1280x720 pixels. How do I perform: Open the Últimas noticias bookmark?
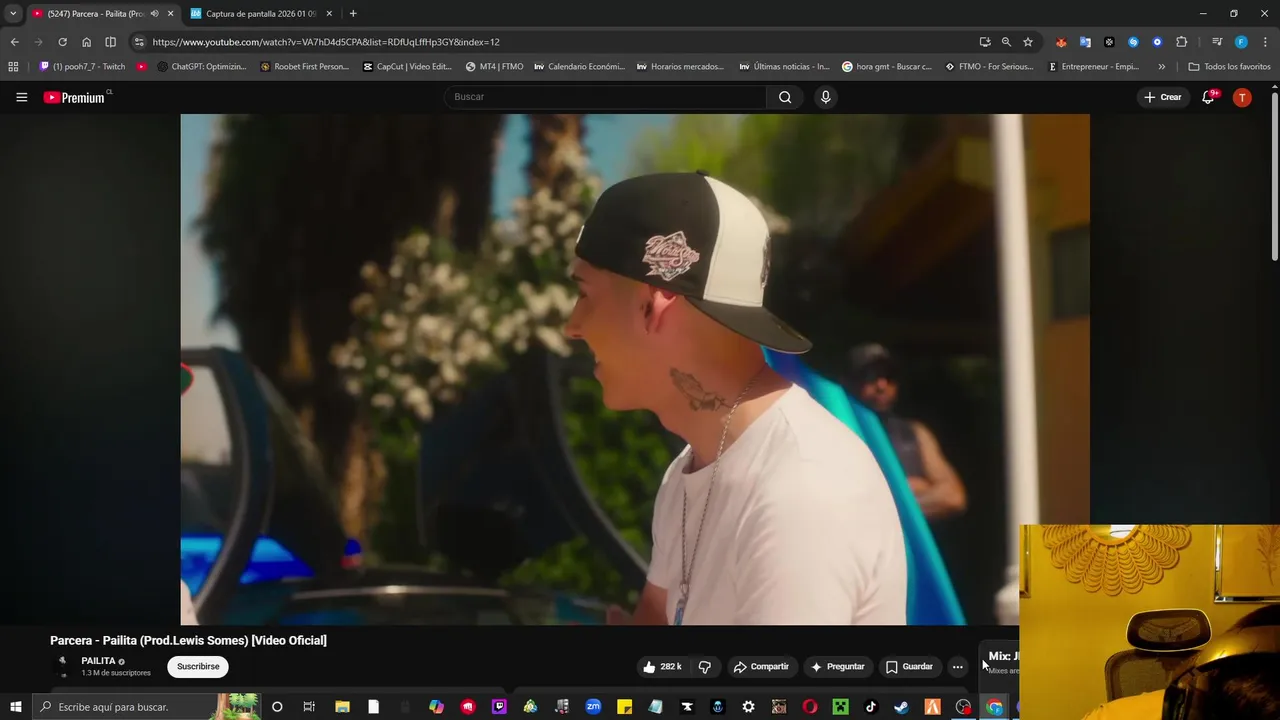[x=784, y=67]
